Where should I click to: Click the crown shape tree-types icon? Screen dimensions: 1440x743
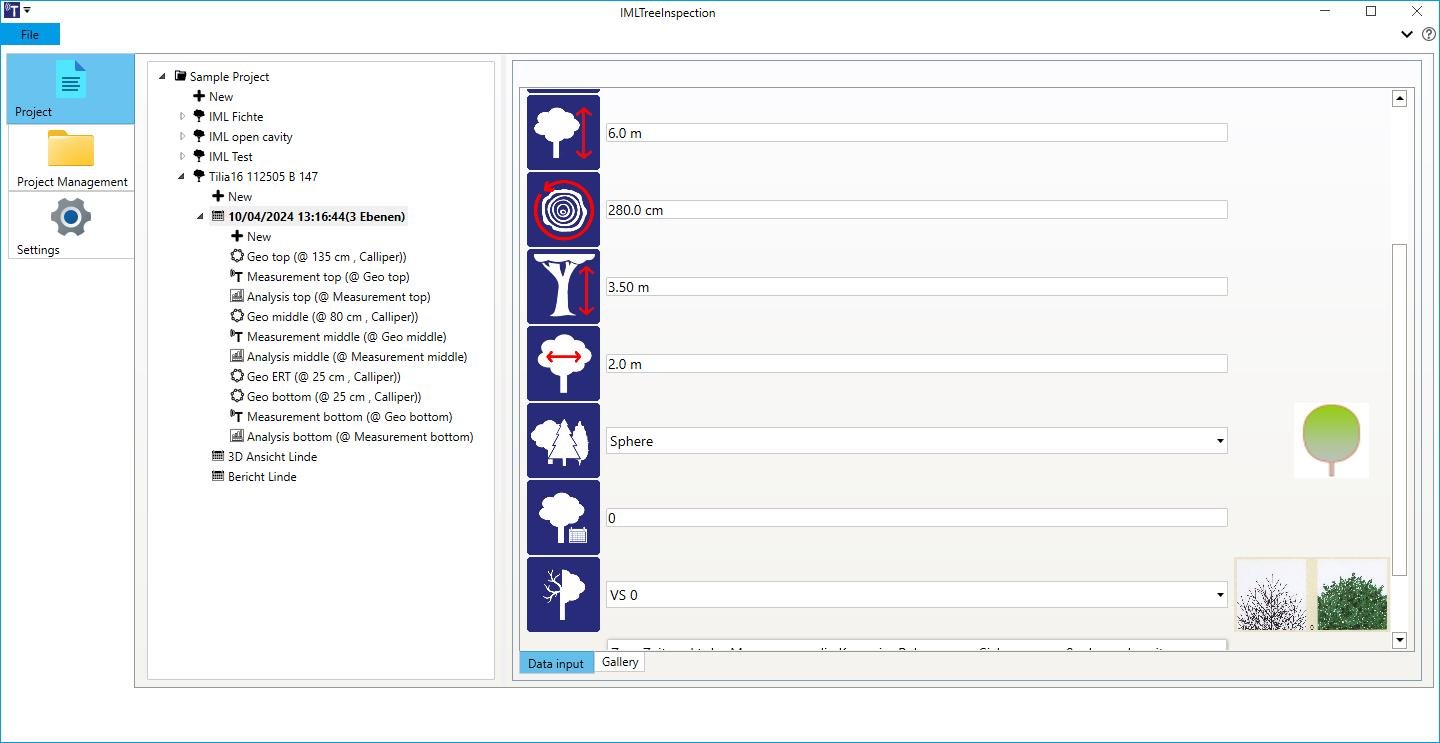(x=563, y=441)
